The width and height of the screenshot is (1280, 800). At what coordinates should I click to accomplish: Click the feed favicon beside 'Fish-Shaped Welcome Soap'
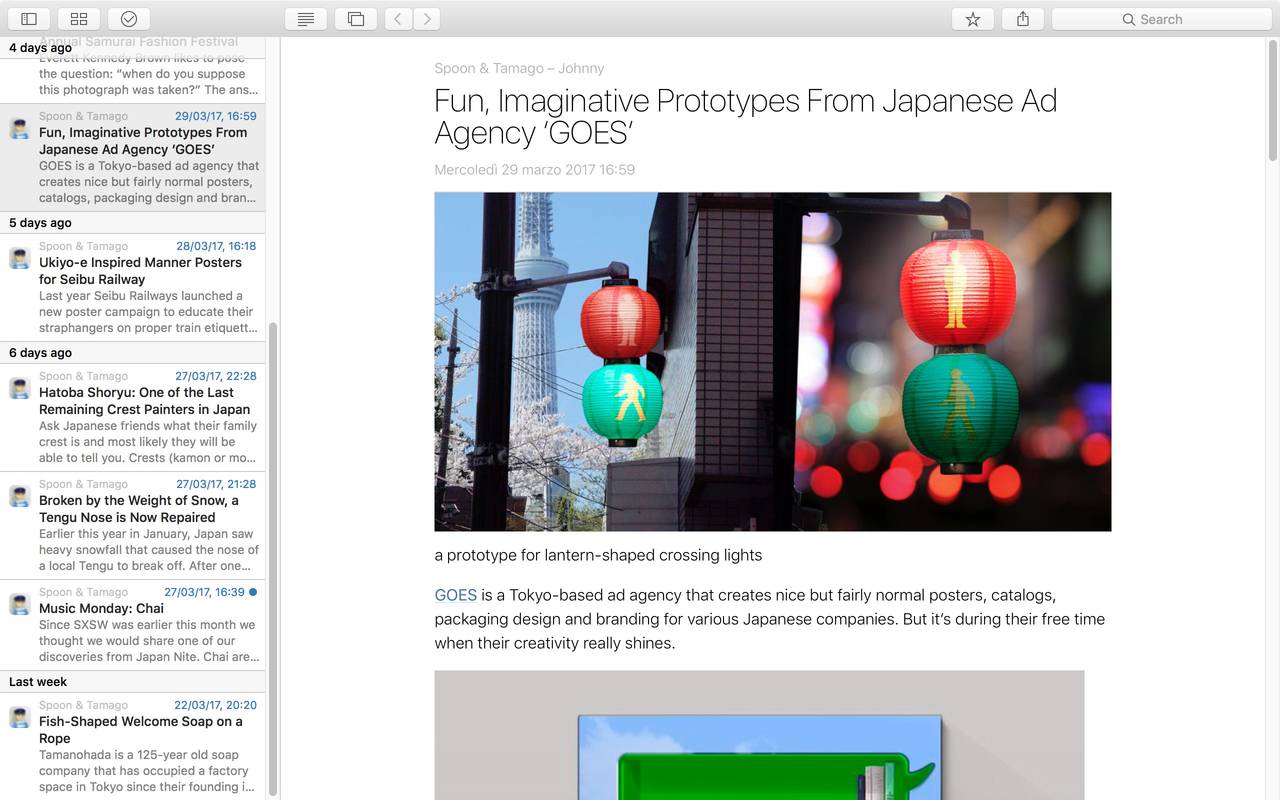(x=18, y=717)
